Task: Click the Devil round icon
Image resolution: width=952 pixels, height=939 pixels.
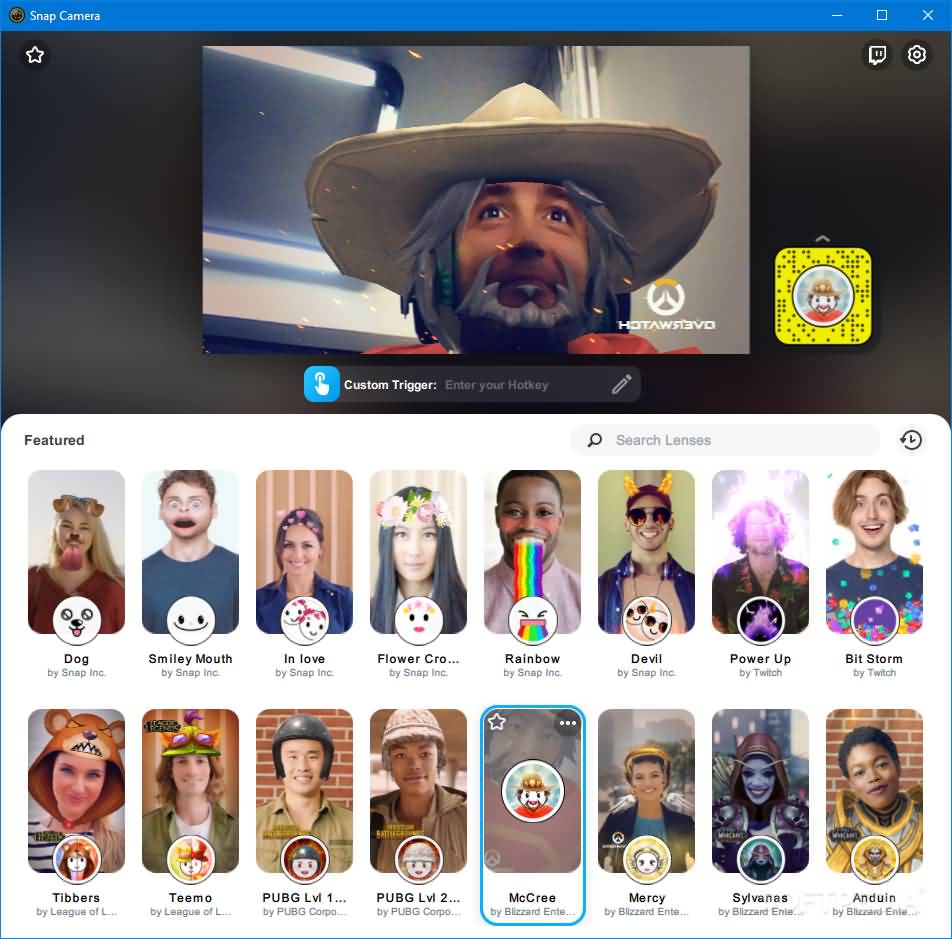Action: point(646,620)
